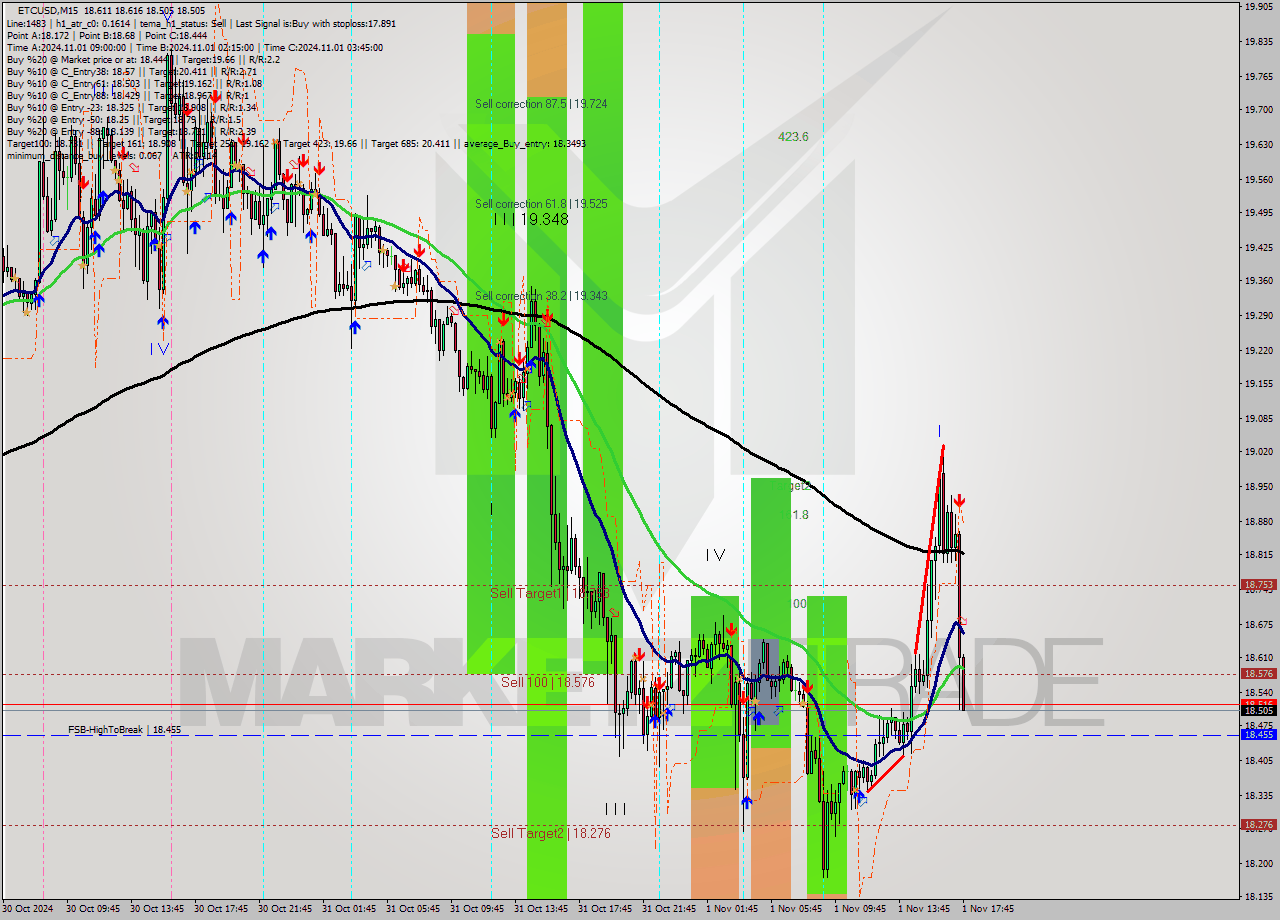Click the 'I I I' wave label near 18.3
Image resolution: width=1280 pixels, height=920 pixels.
click(x=615, y=808)
